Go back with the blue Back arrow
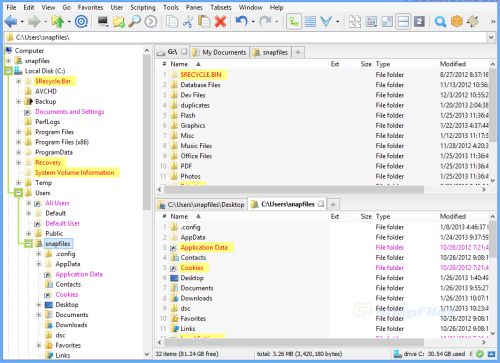Image resolution: width=500 pixels, height=363 pixels. pos(11,22)
